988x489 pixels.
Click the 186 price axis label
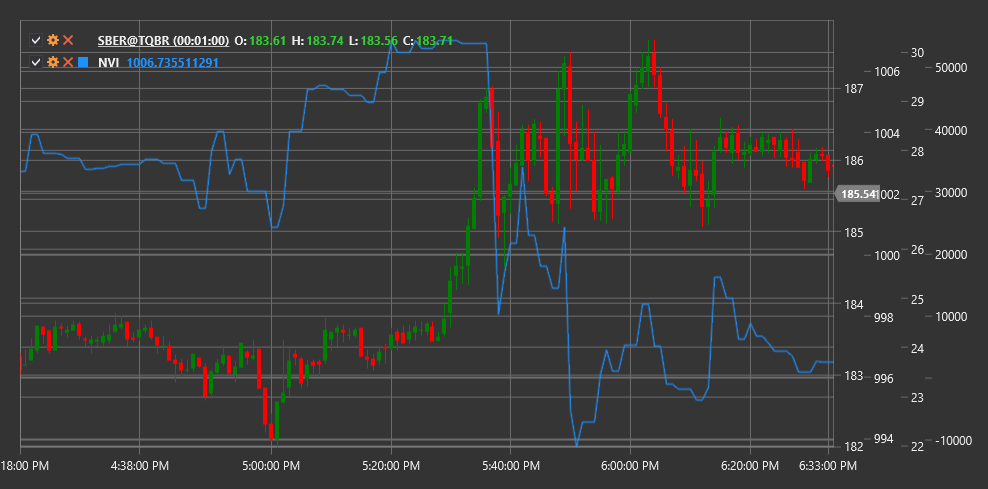[x=852, y=161]
